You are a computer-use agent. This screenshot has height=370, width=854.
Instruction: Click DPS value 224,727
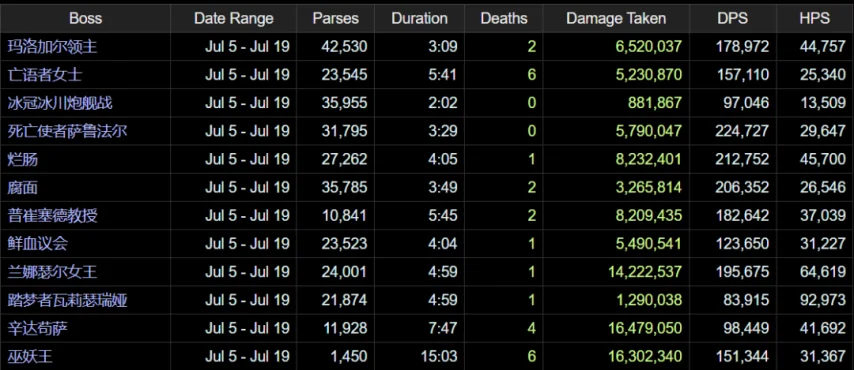click(x=742, y=131)
